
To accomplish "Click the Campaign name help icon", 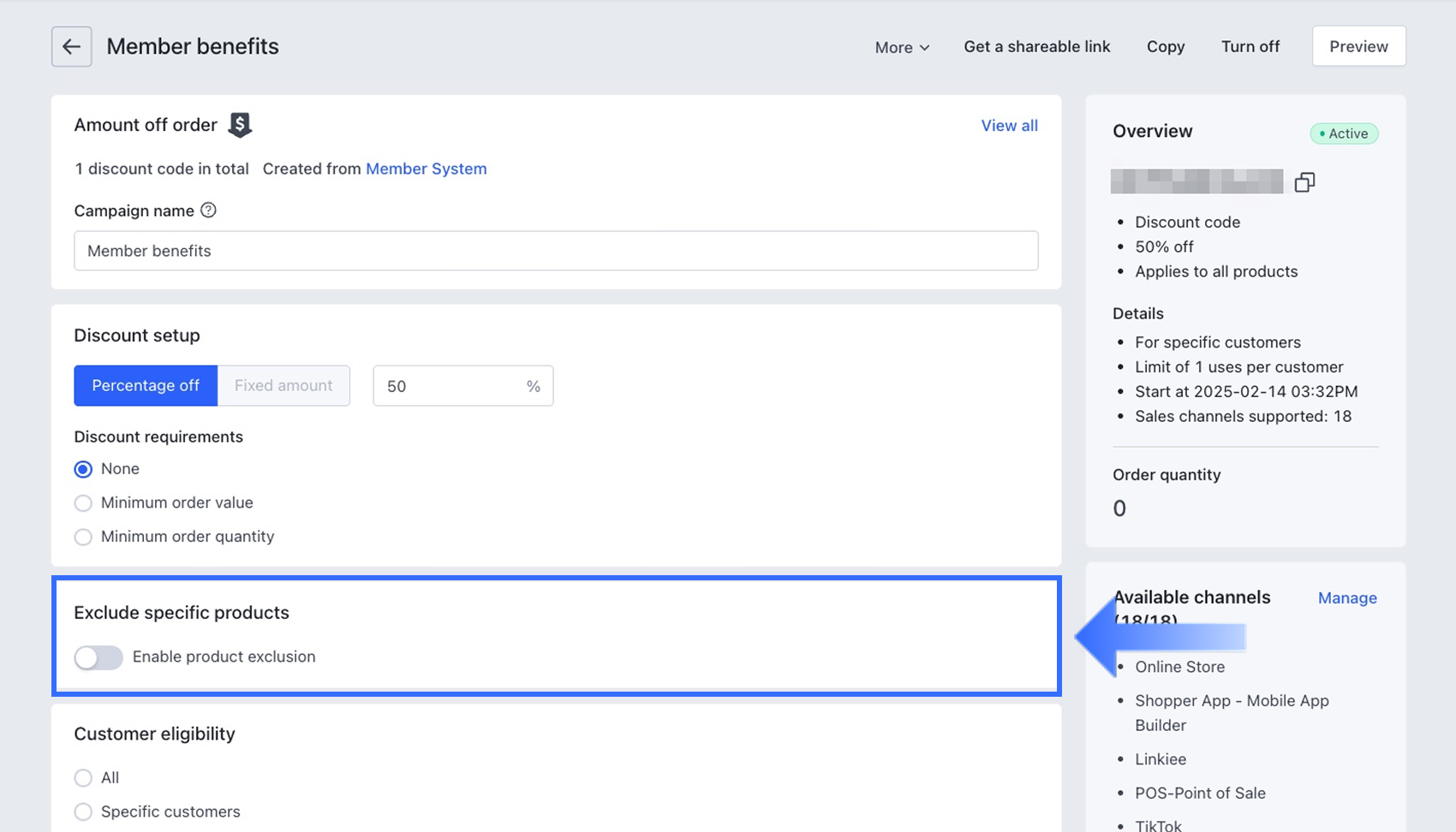I will click(x=208, y=211).
